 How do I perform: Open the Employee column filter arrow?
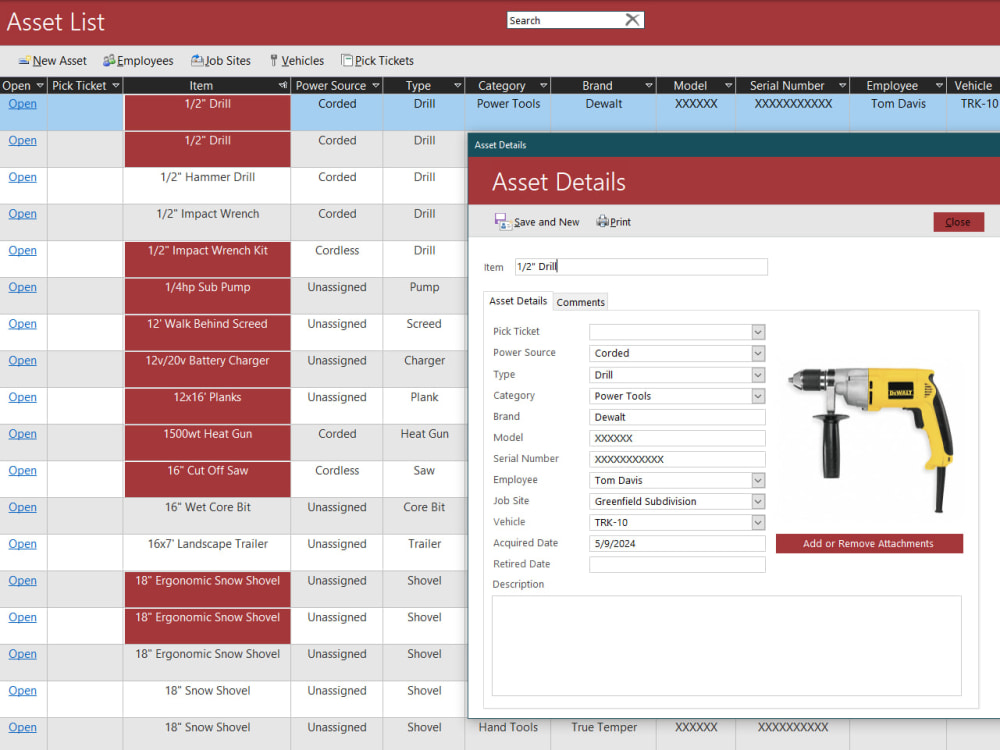tap(939, 85)
